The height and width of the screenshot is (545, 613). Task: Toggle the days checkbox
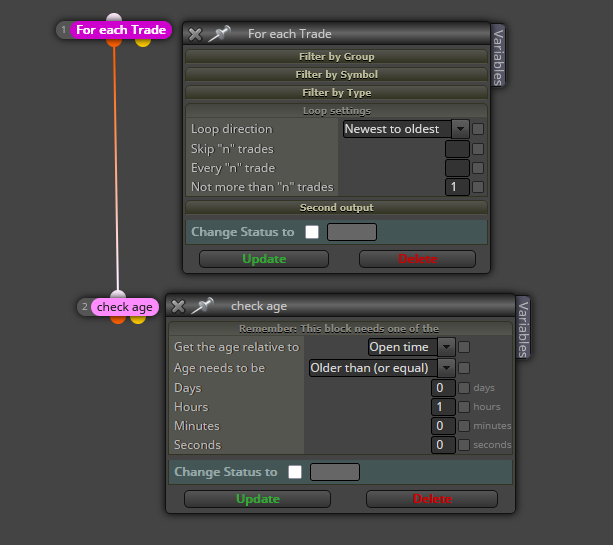[464, 388]
